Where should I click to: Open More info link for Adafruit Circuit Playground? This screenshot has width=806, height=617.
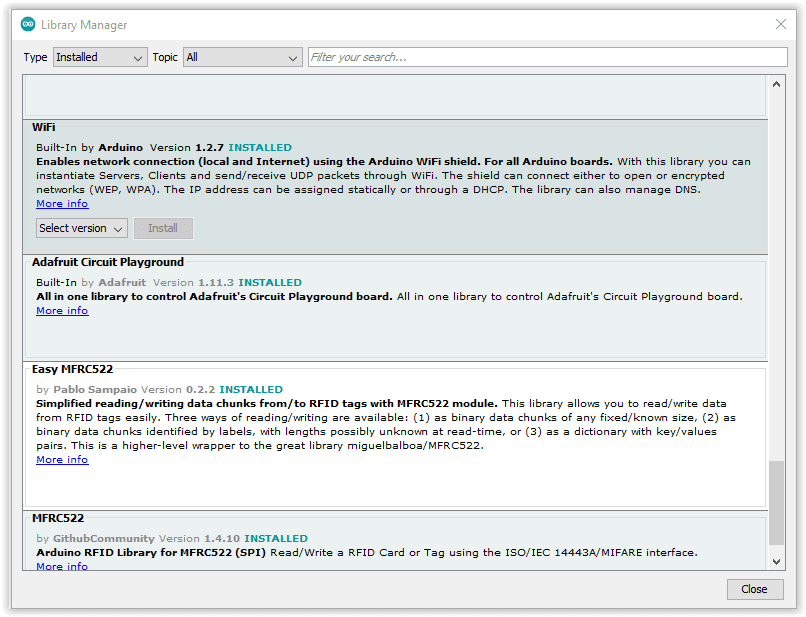pyautogui.click(x=62, y=311)
